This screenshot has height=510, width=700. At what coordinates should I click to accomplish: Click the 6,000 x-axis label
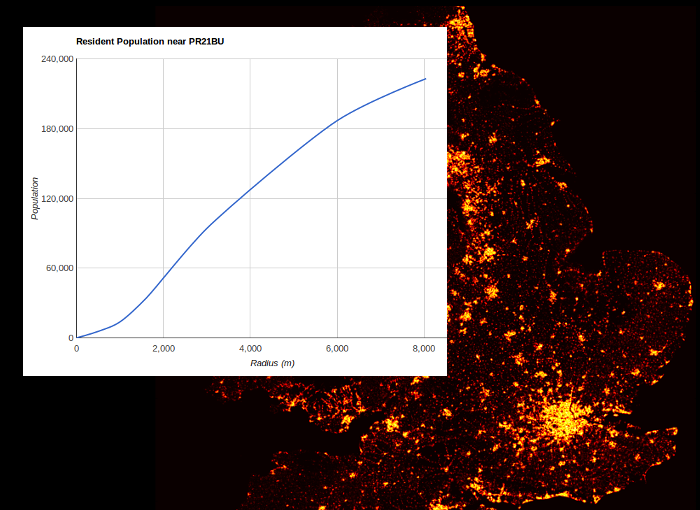pos(337,348)
